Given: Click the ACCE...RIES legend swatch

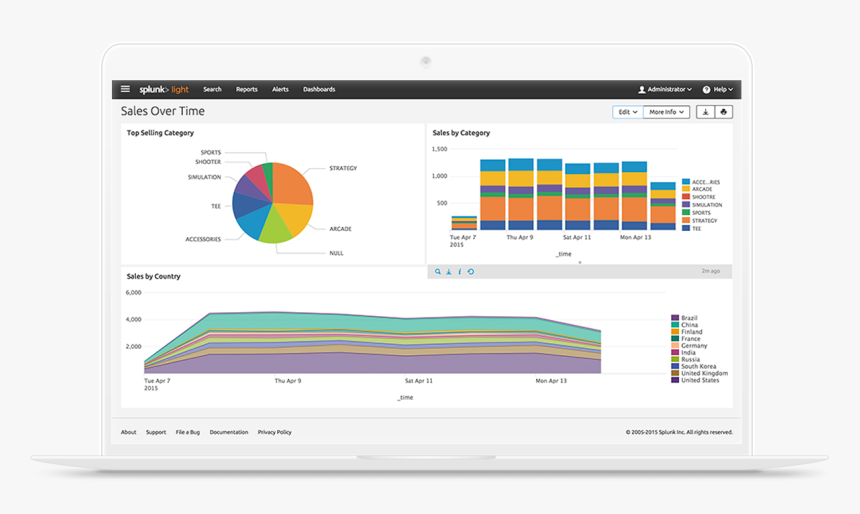Looking at the screenshot, I should (686, 182).
